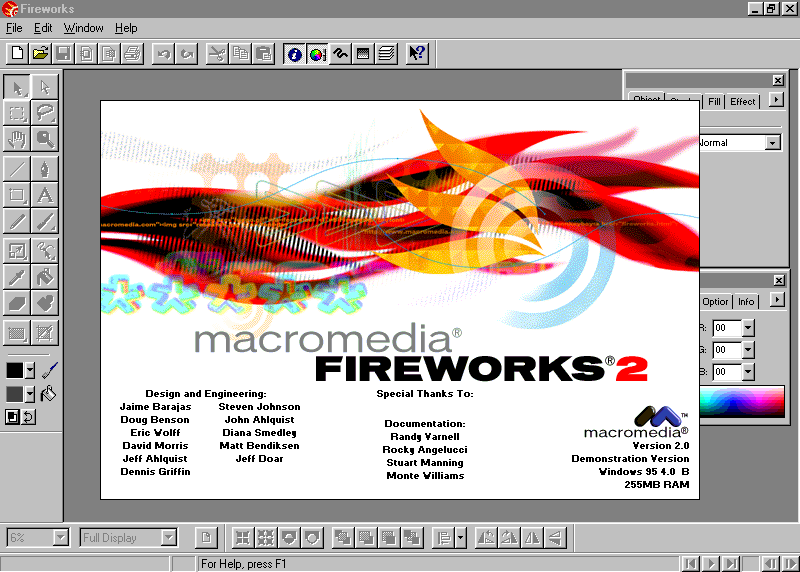Choose the Text tool
The image size is (800, 572).
45,195
